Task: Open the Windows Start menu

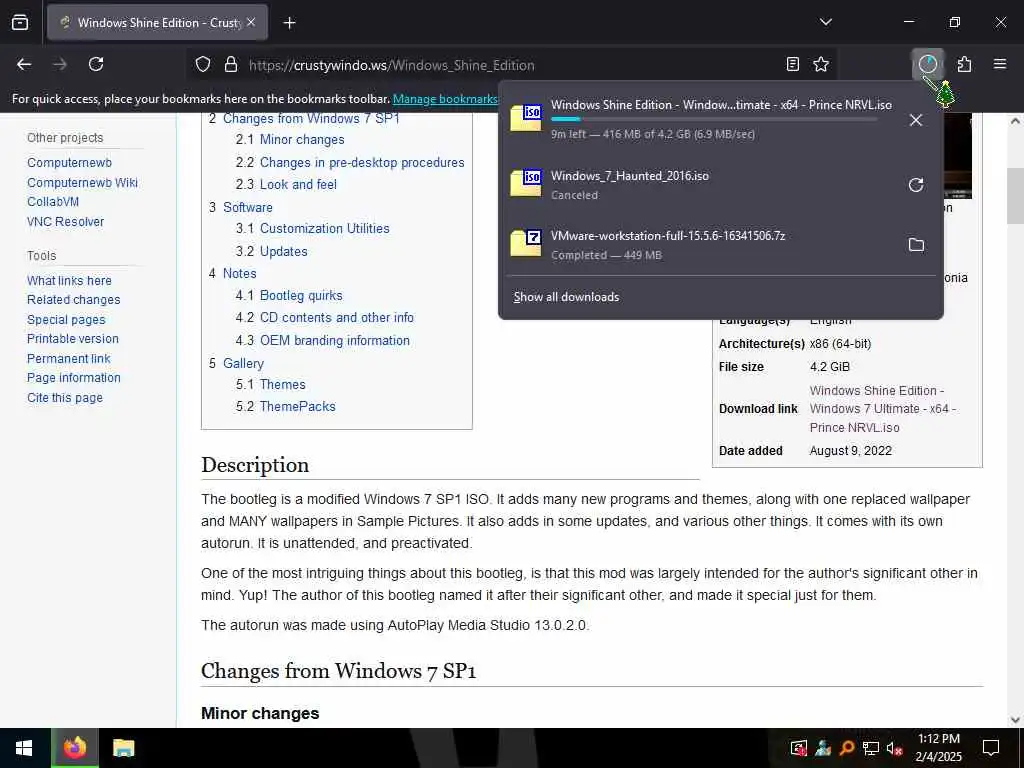Action: pyautogui.click(x=24, y=748)
